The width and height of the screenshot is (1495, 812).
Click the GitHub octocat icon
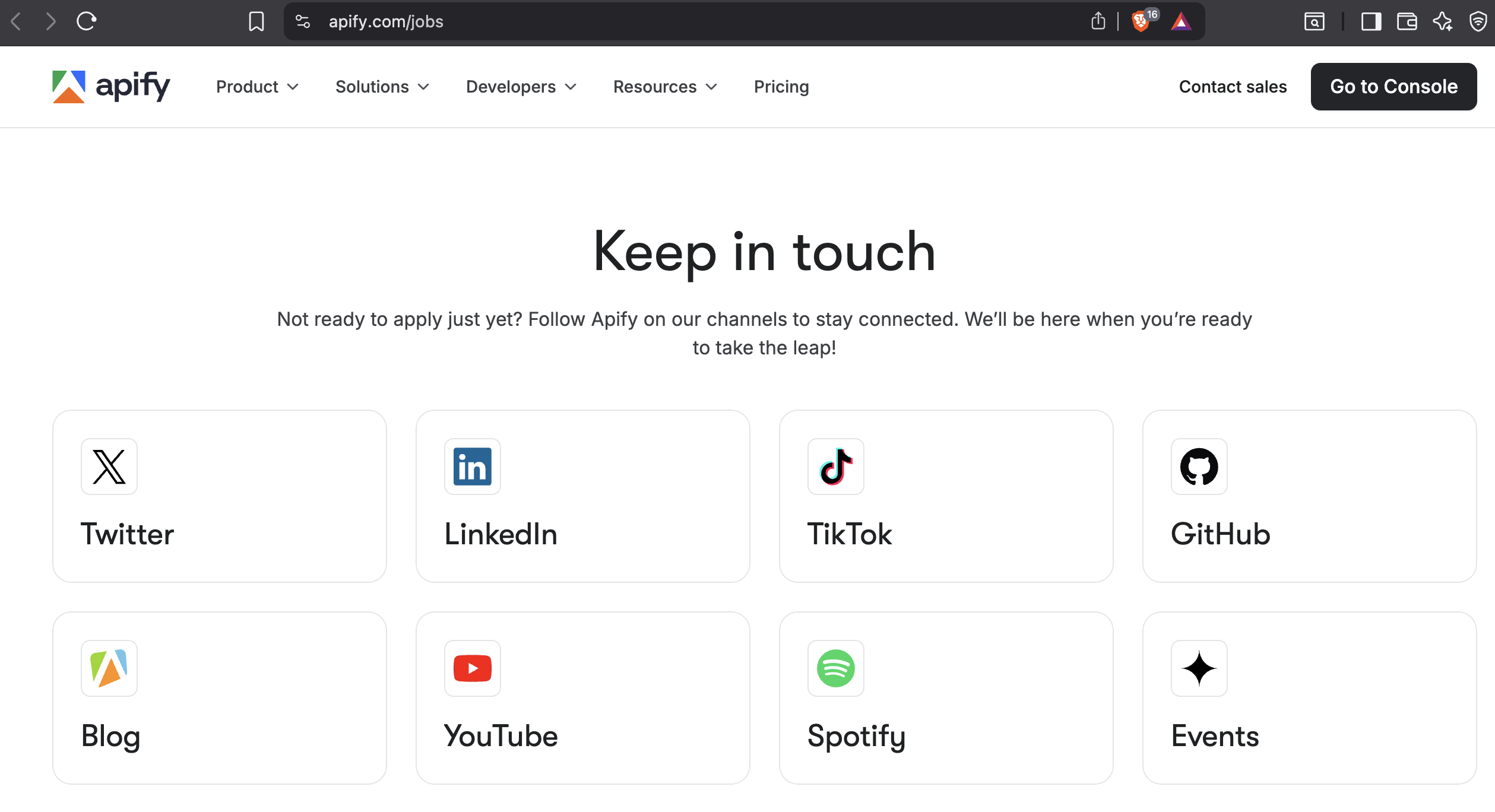click(x=1199, y=467)
